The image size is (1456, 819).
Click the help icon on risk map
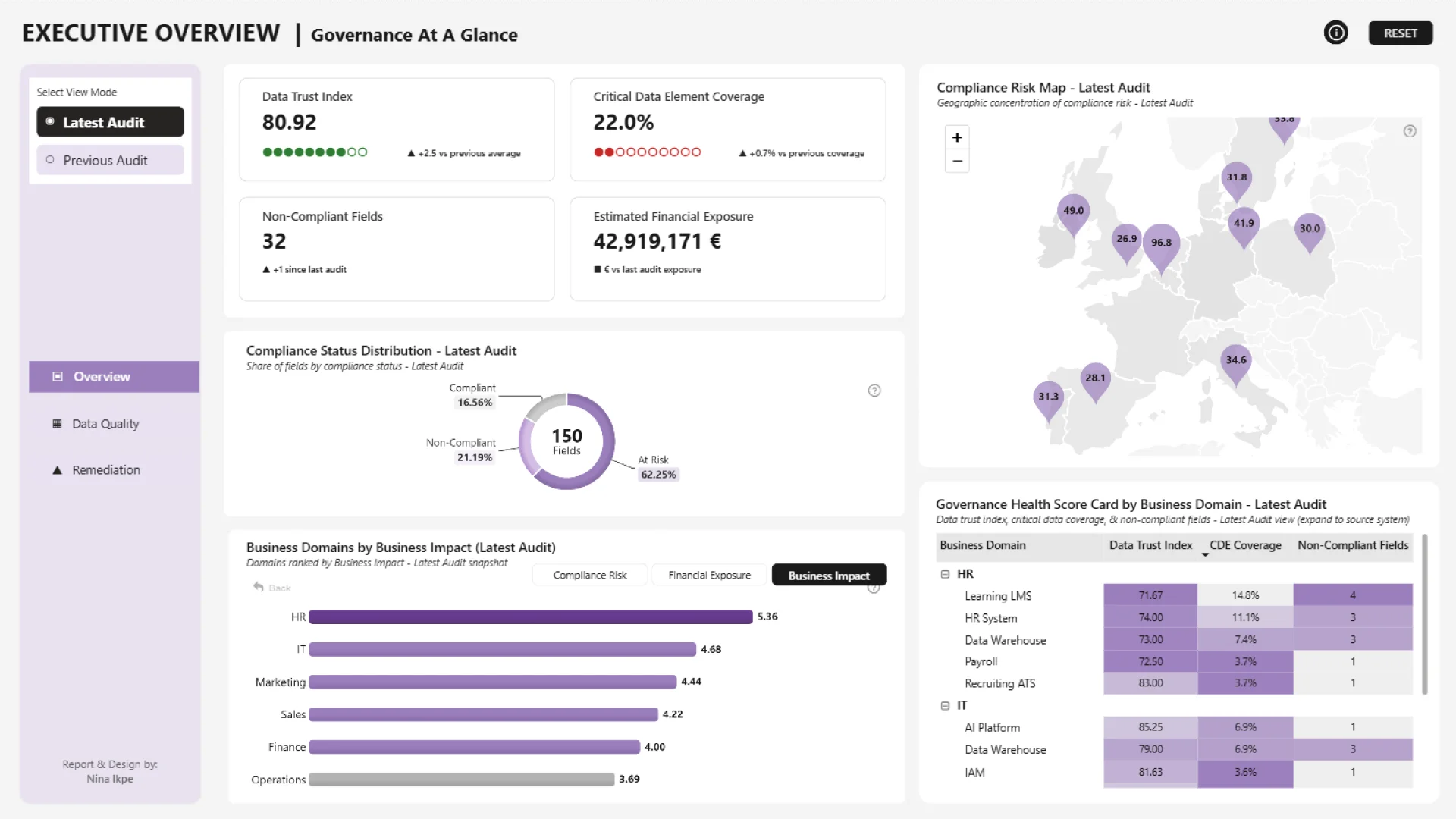(1409, 131)
